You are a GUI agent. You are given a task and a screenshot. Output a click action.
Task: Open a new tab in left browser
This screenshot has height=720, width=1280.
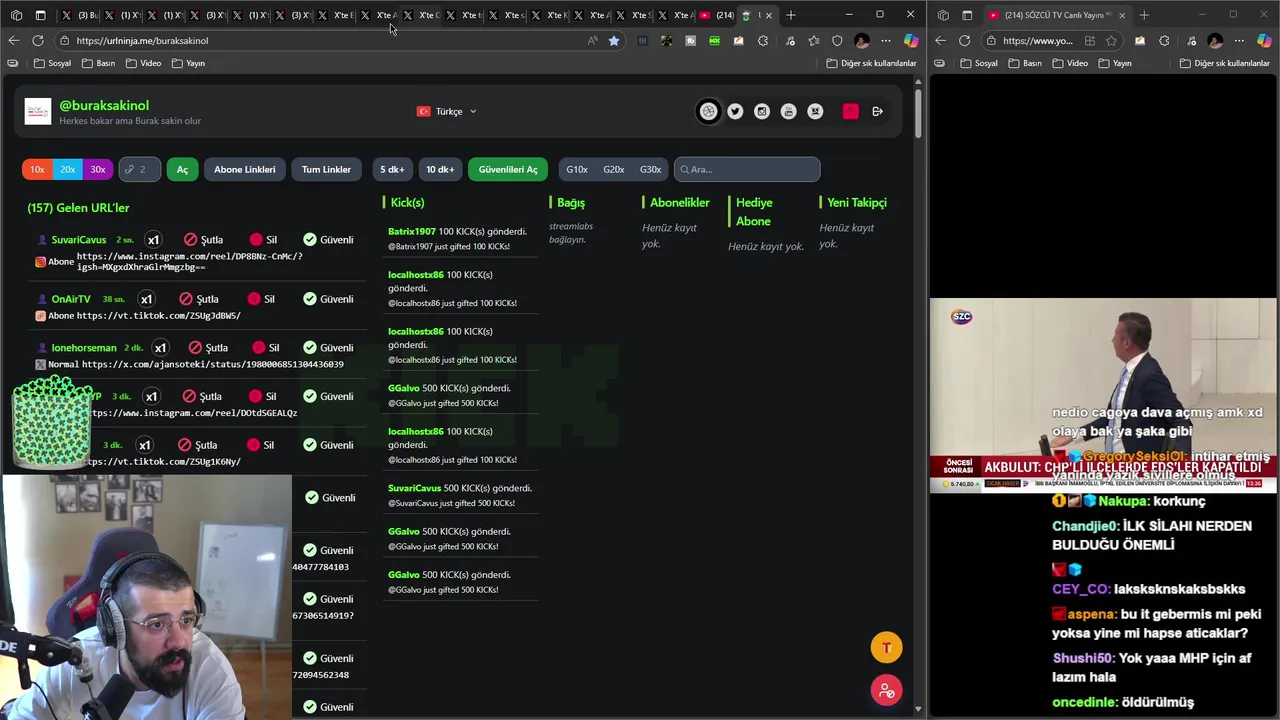point(791,15)
